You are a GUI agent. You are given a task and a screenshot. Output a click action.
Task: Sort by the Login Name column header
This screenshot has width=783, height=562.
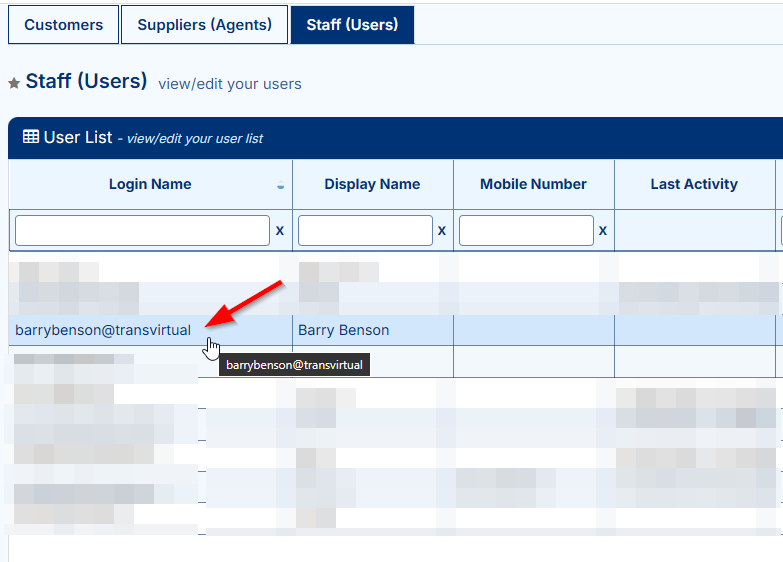(x=150, y=184)
